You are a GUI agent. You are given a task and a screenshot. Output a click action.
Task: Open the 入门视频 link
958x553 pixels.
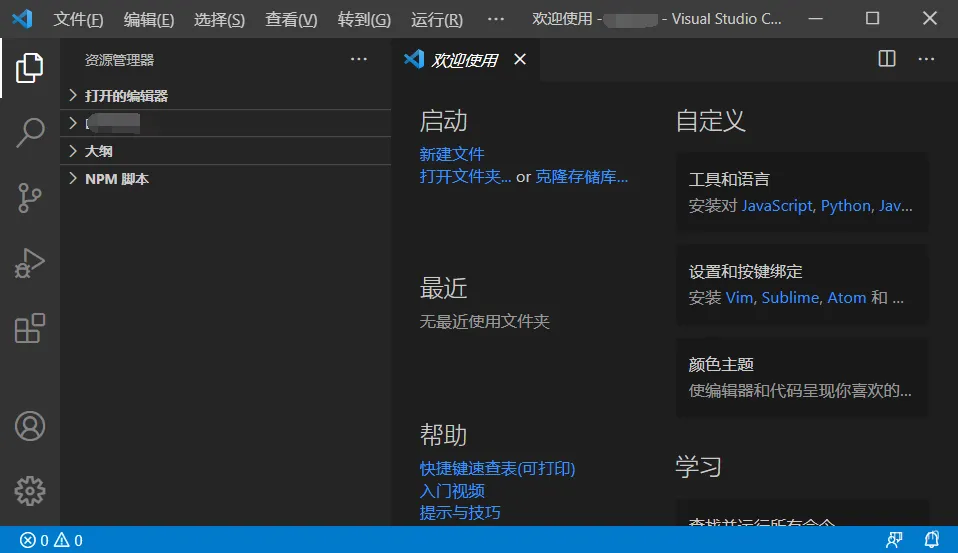click(x=452, y=491)
